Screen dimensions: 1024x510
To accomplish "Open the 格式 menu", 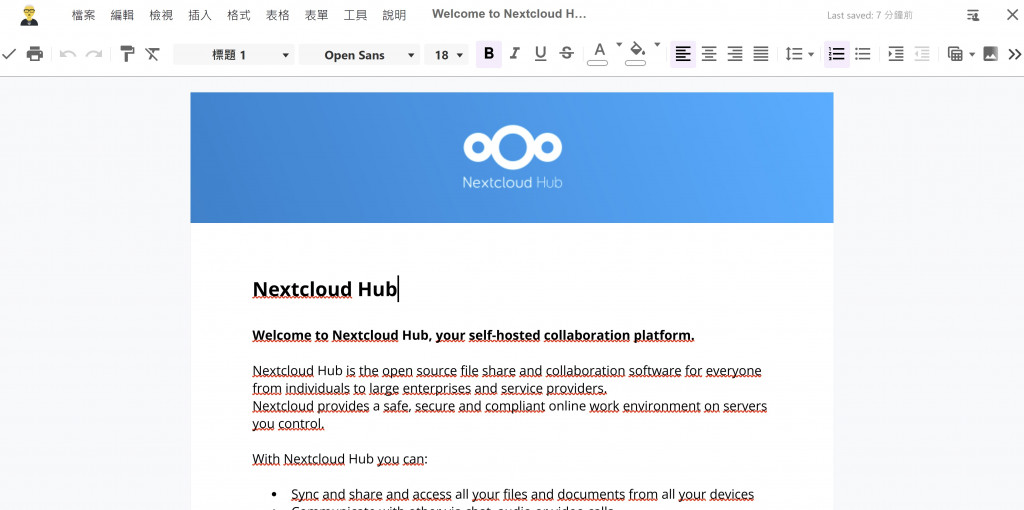I will click(x=239, y=15).
